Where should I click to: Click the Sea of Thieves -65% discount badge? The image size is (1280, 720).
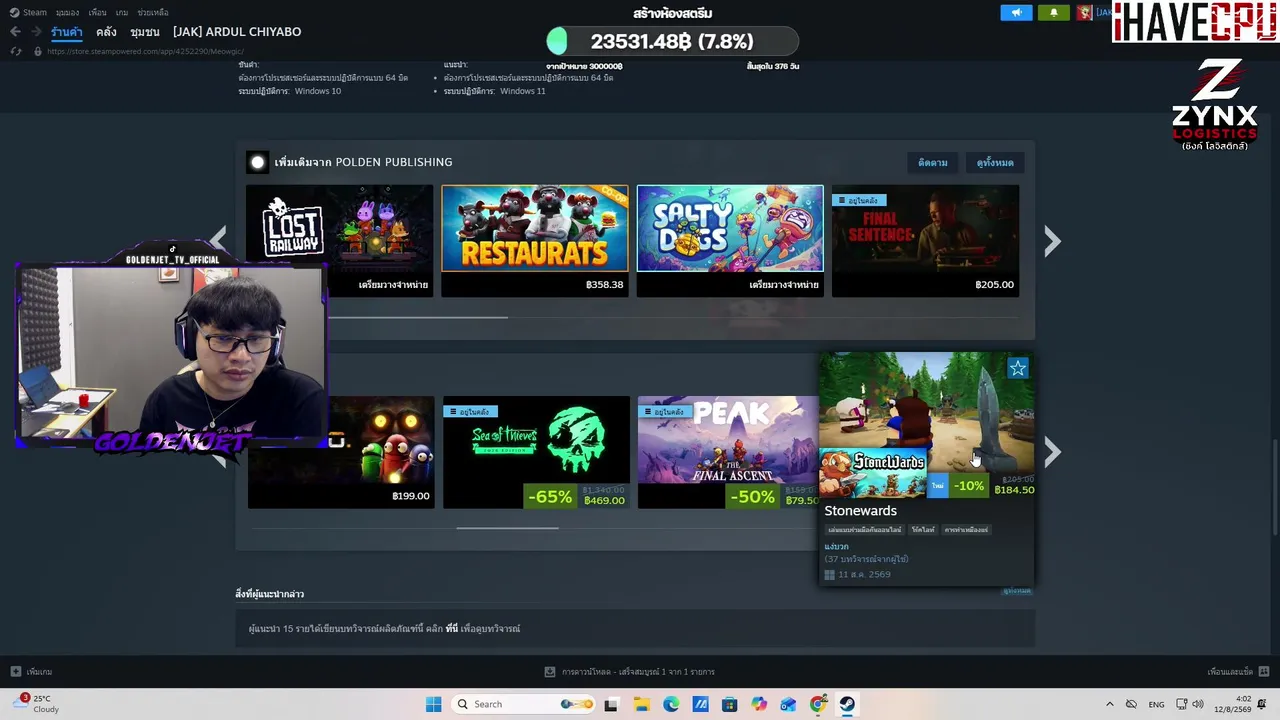coord(549,497)
